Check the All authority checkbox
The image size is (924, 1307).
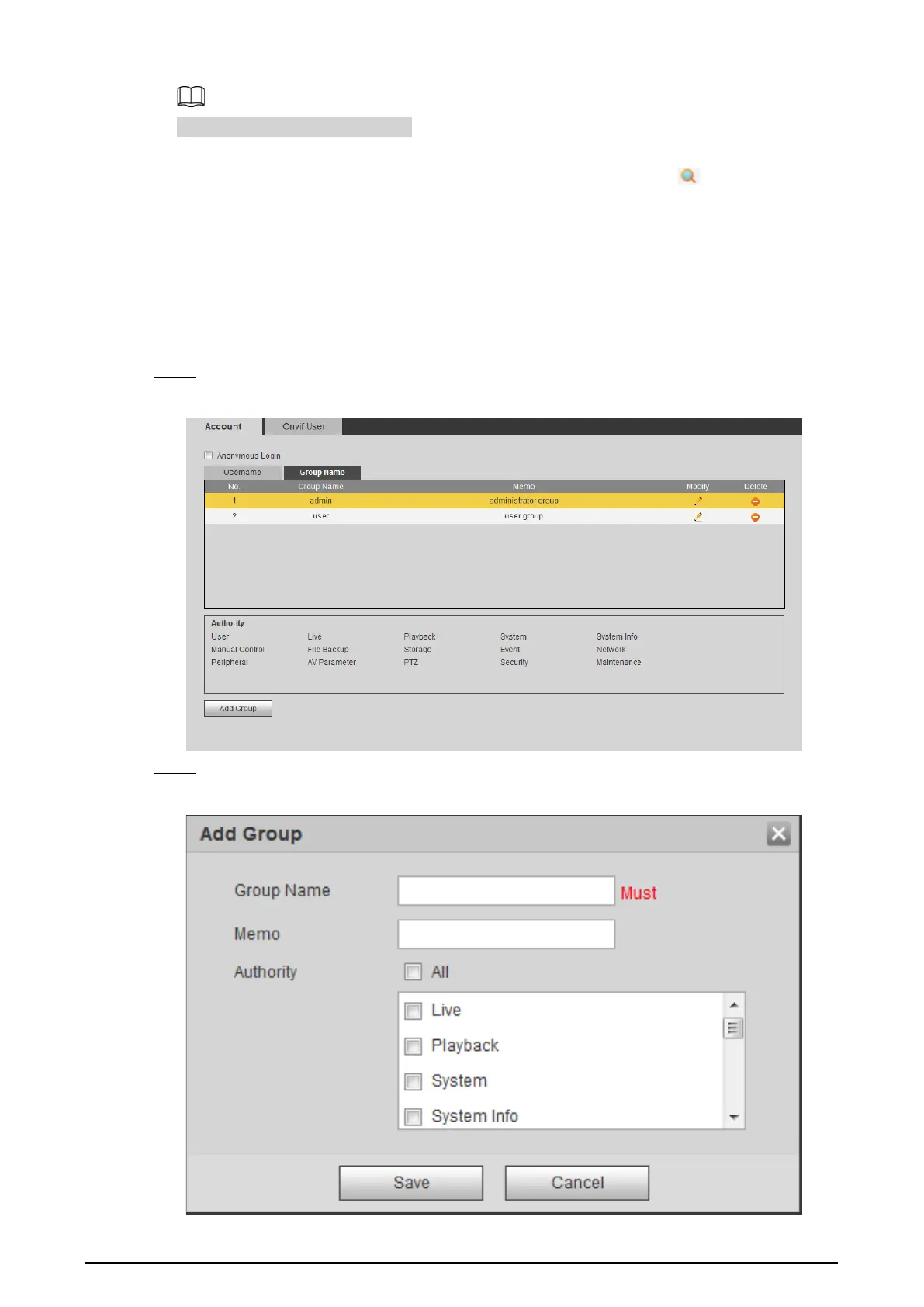(414, 972)
